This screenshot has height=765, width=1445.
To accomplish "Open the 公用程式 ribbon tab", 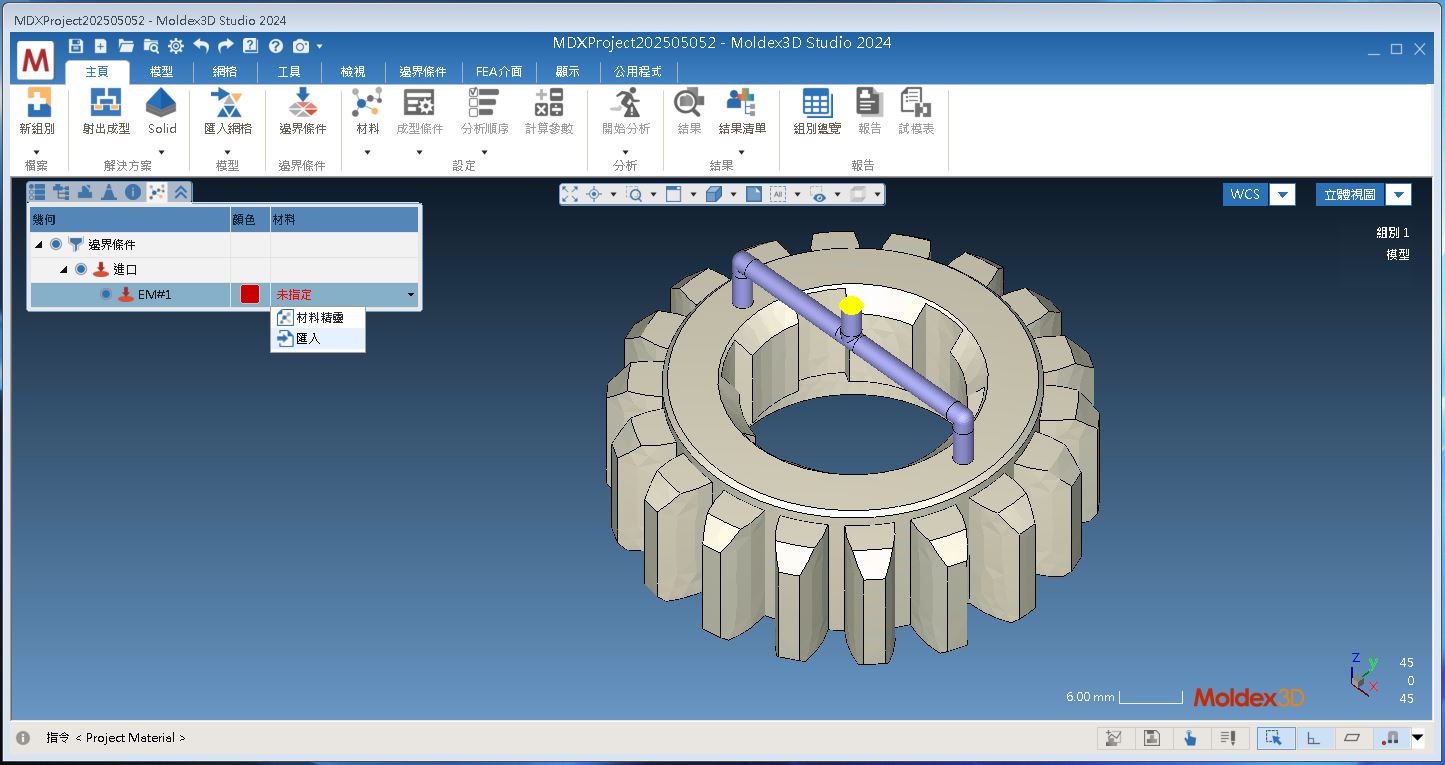I will [x=638, y=72].
